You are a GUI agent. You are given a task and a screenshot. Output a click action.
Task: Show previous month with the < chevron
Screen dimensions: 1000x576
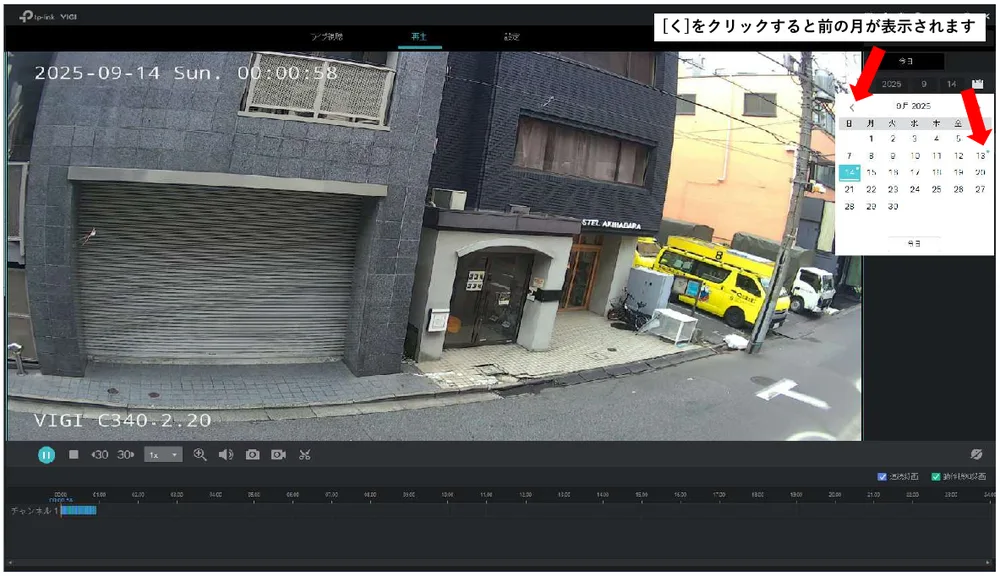[852, 107]
